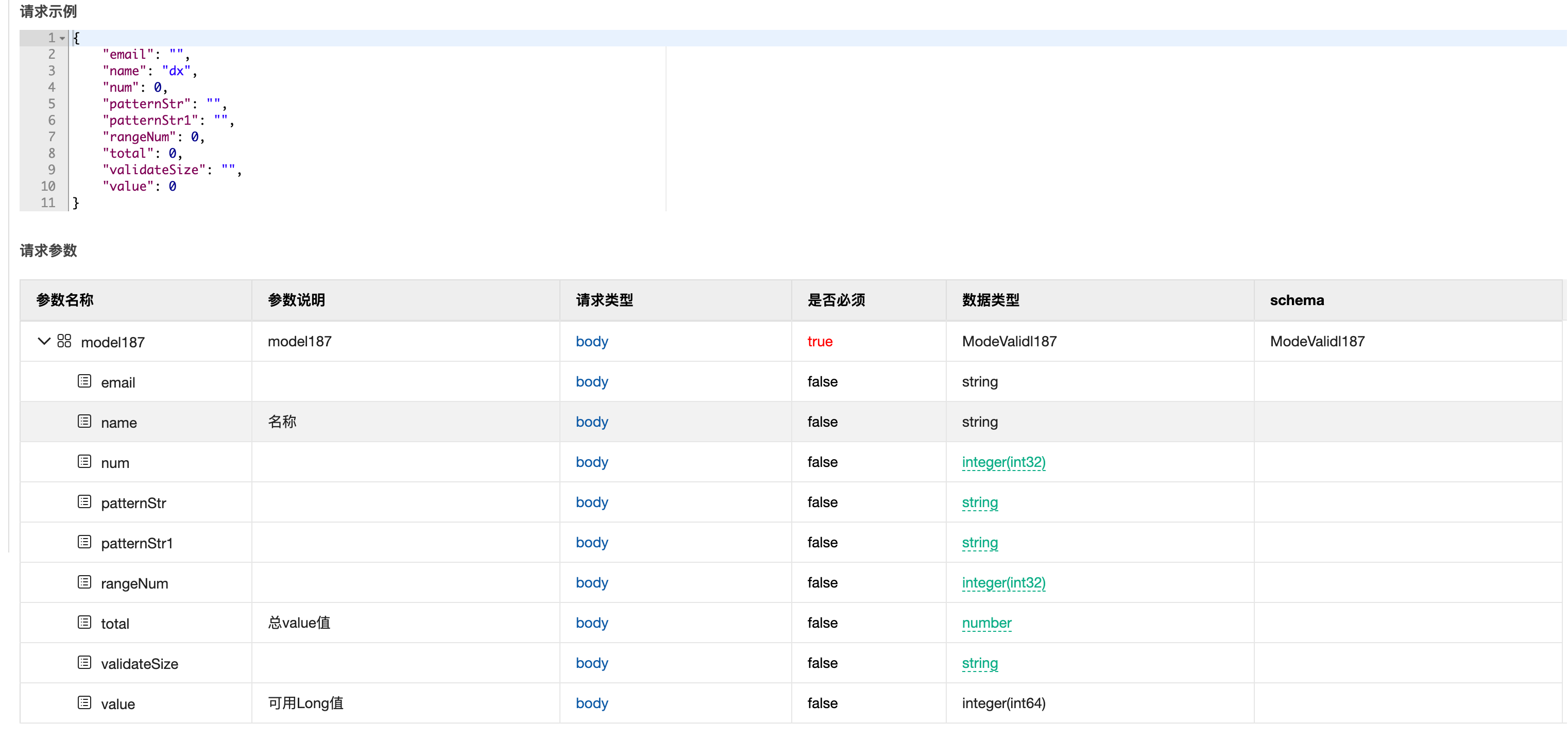The image size is (1568, 738).
Task: Click the document icon beside value parameter
Action: 84,702
